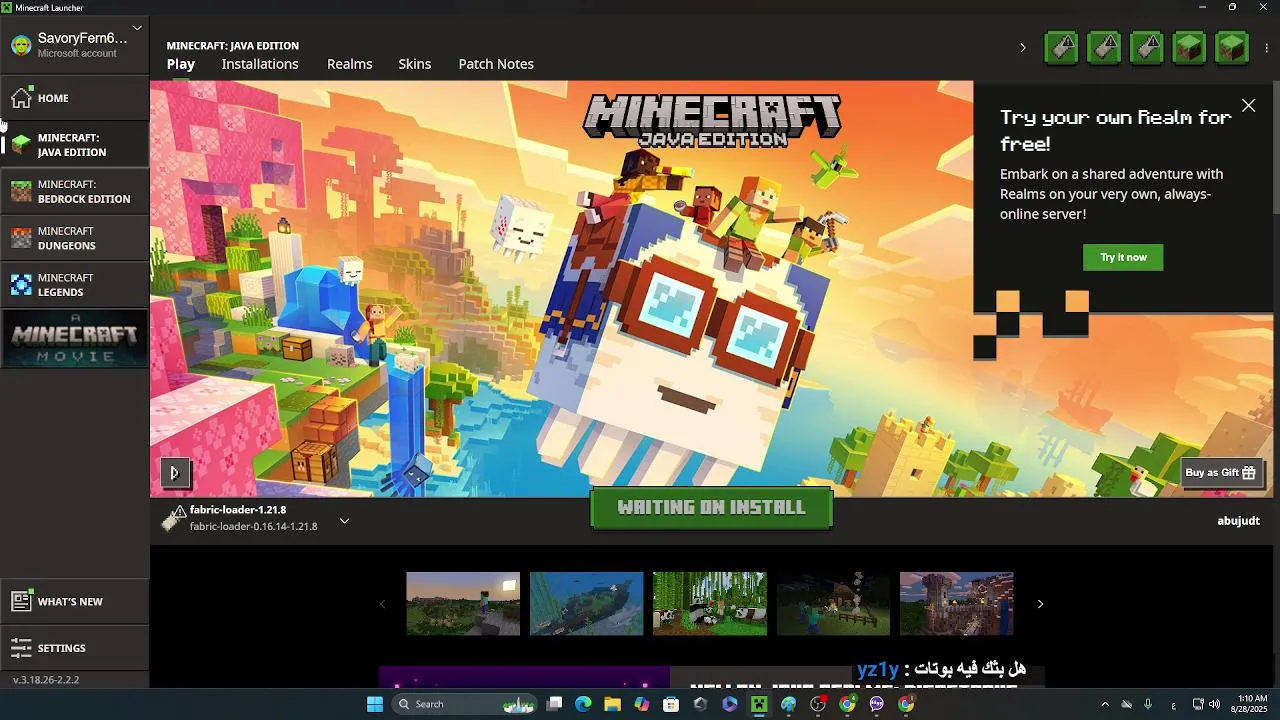Go to previous screenshots with left arrow

(x=382, y=604)
